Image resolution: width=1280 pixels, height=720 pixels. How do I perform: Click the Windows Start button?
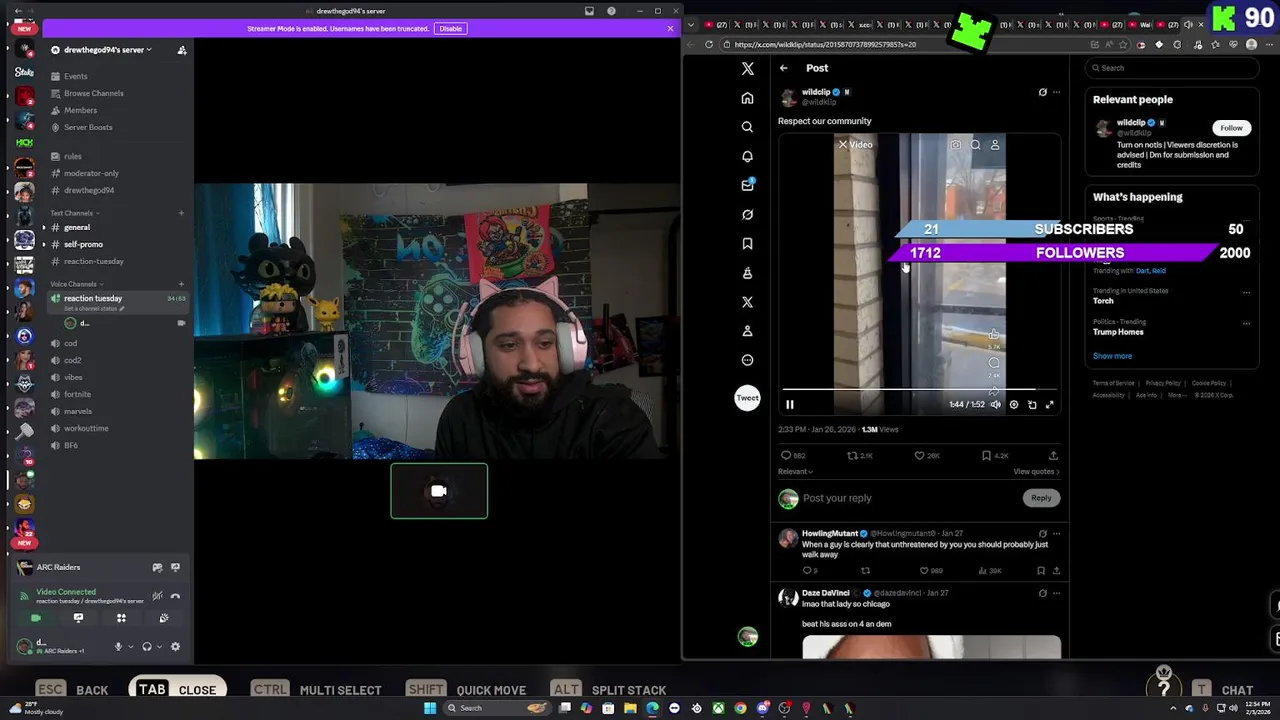430,708
